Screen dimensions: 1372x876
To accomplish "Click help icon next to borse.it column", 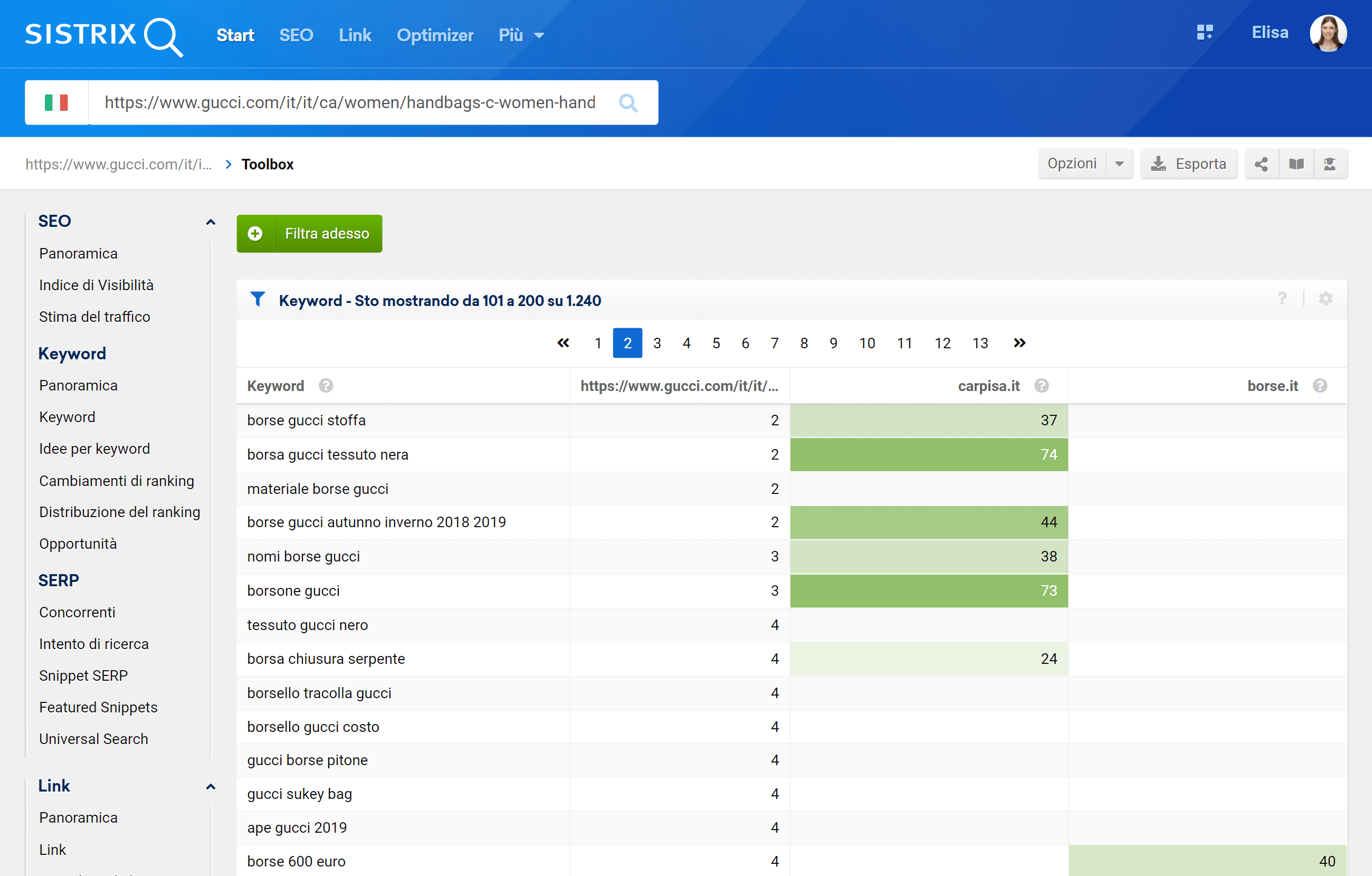I will point(1320,386).
